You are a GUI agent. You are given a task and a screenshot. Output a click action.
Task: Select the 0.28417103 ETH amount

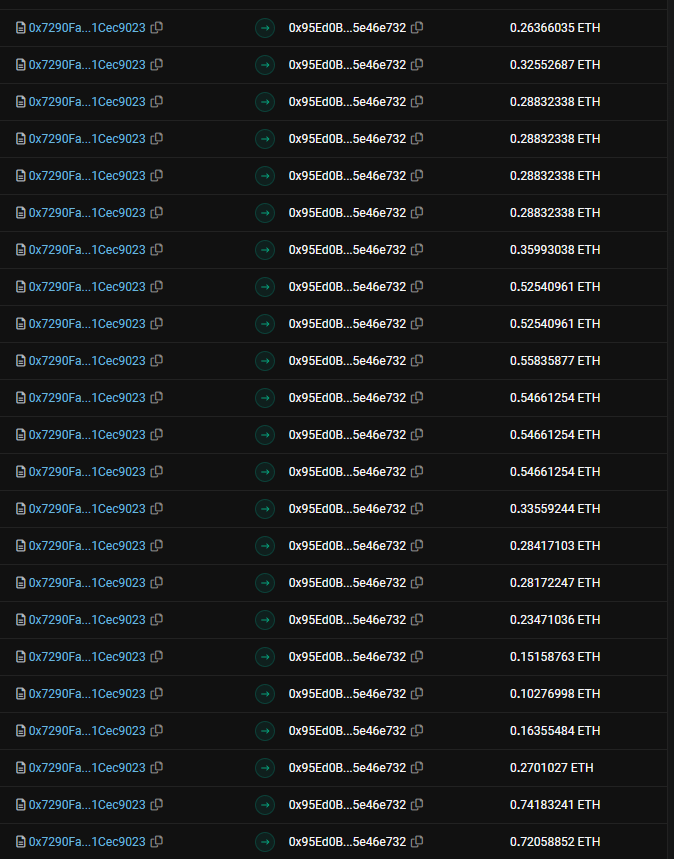(x=555, y=546)
